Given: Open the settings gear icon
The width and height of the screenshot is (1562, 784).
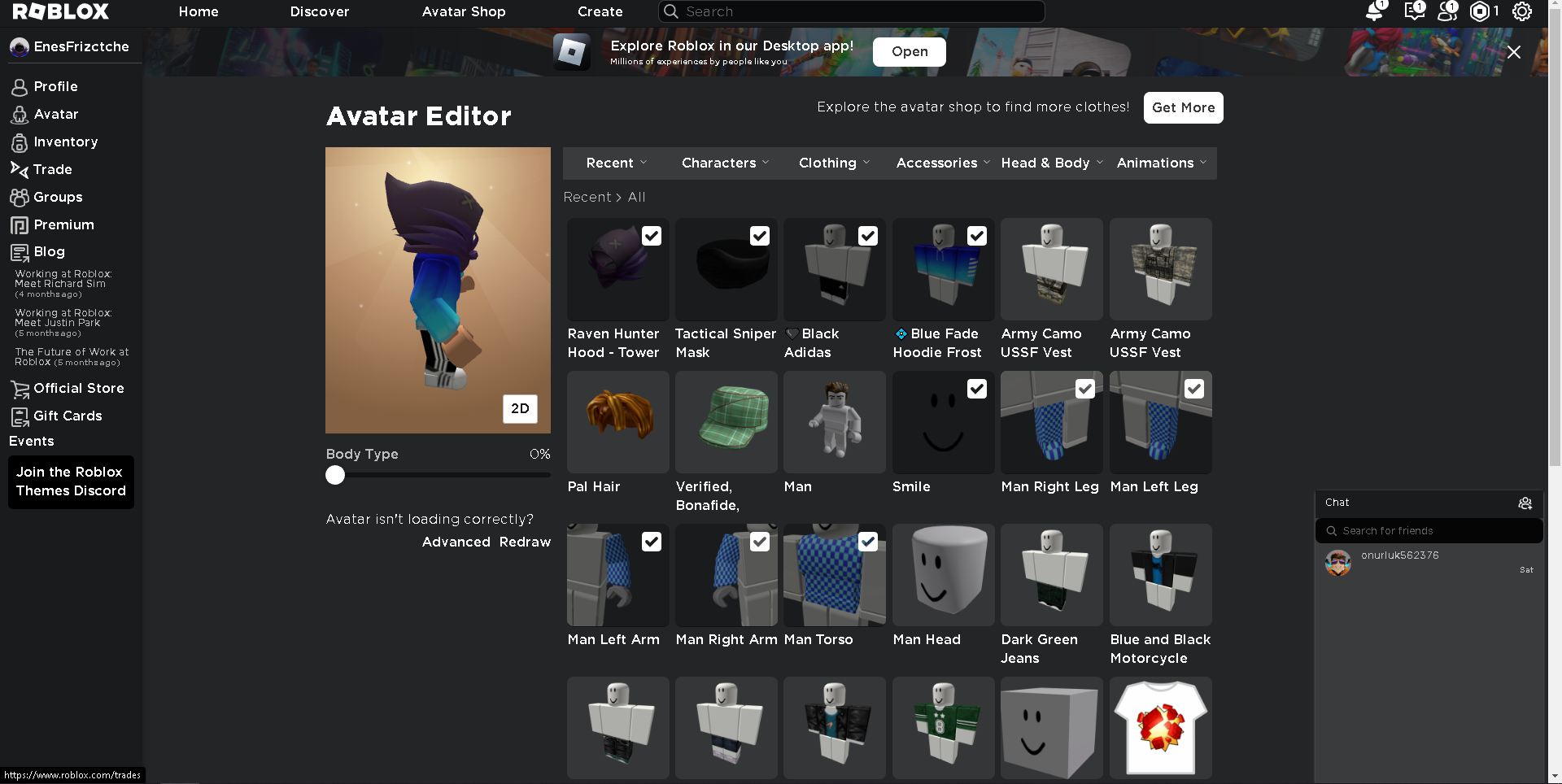Looking at the screenshot, I should tap(1522, 11).
